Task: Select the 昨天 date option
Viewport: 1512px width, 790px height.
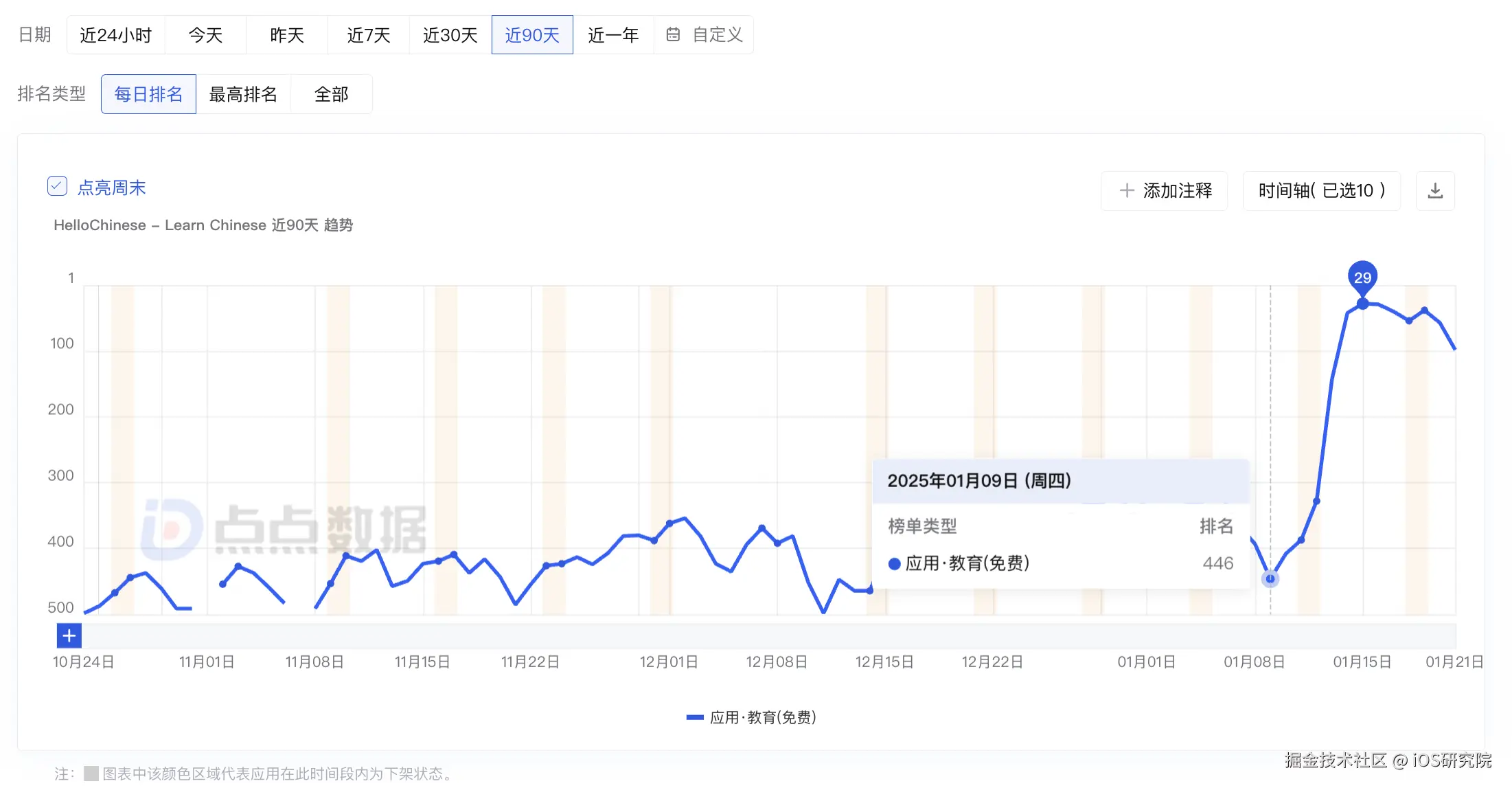Action: coord(287,35)
